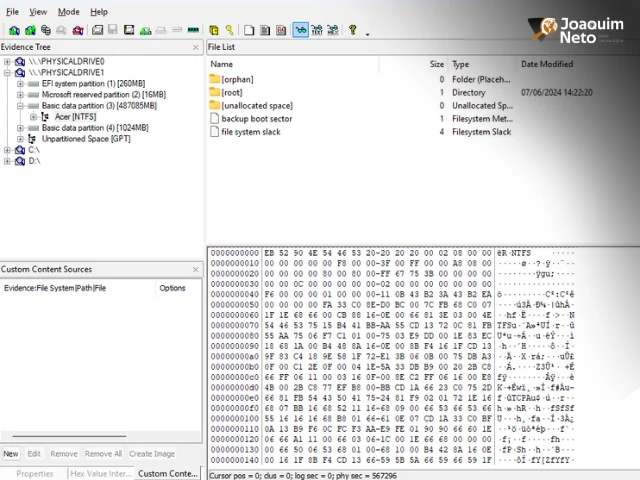Open the Mode menu
The height and width of the screenshot is (480, 640).
68,12
